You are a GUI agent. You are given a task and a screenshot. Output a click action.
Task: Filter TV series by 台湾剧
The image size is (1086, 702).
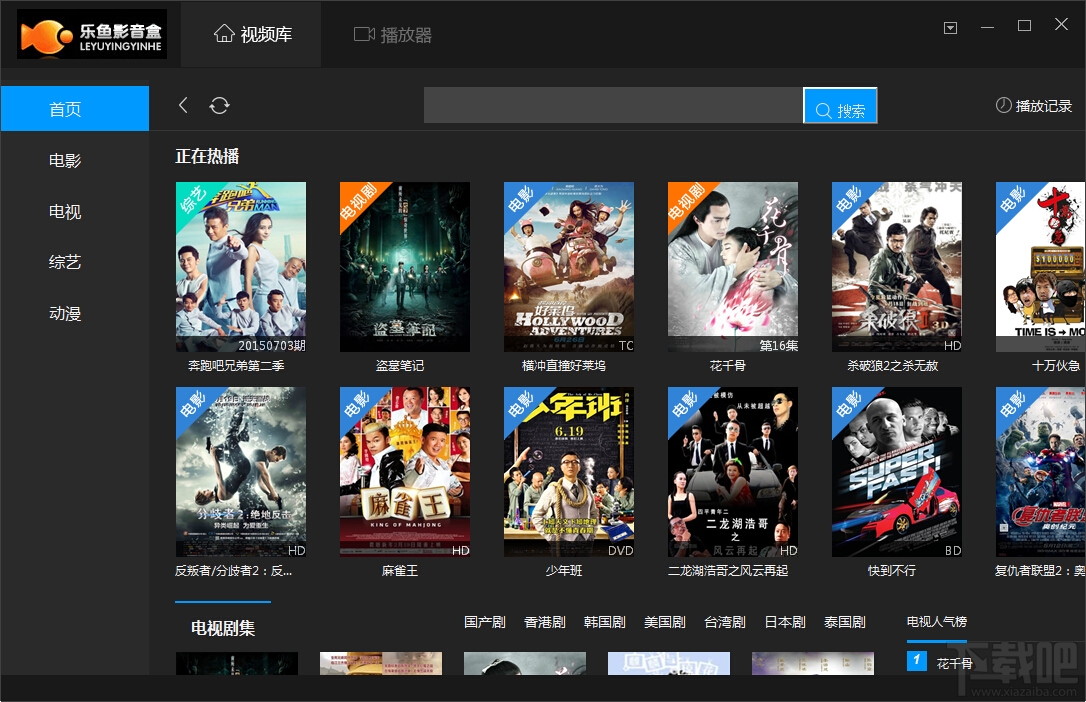[725, 622]
